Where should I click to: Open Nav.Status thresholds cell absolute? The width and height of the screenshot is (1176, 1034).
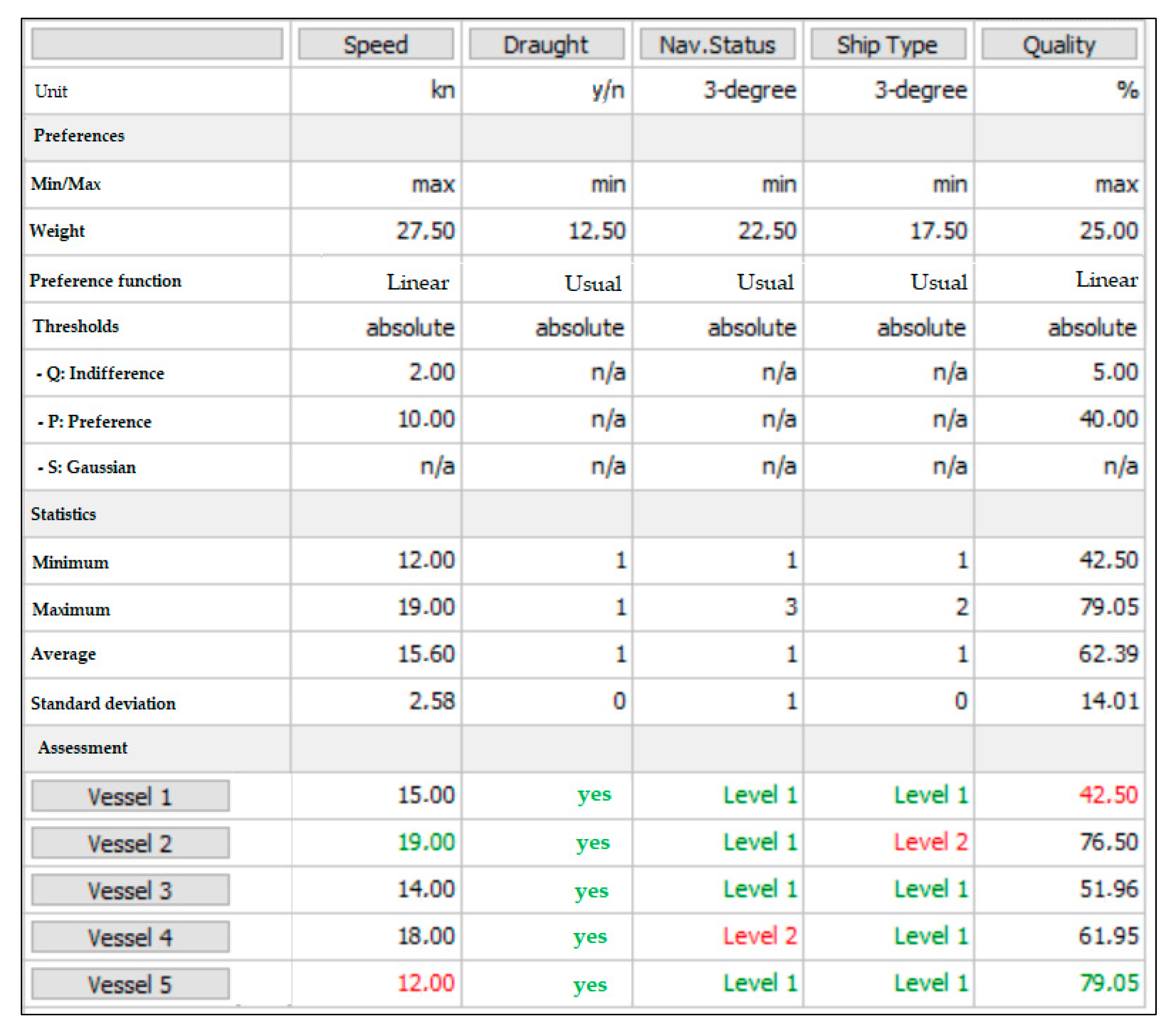[751, 328]
